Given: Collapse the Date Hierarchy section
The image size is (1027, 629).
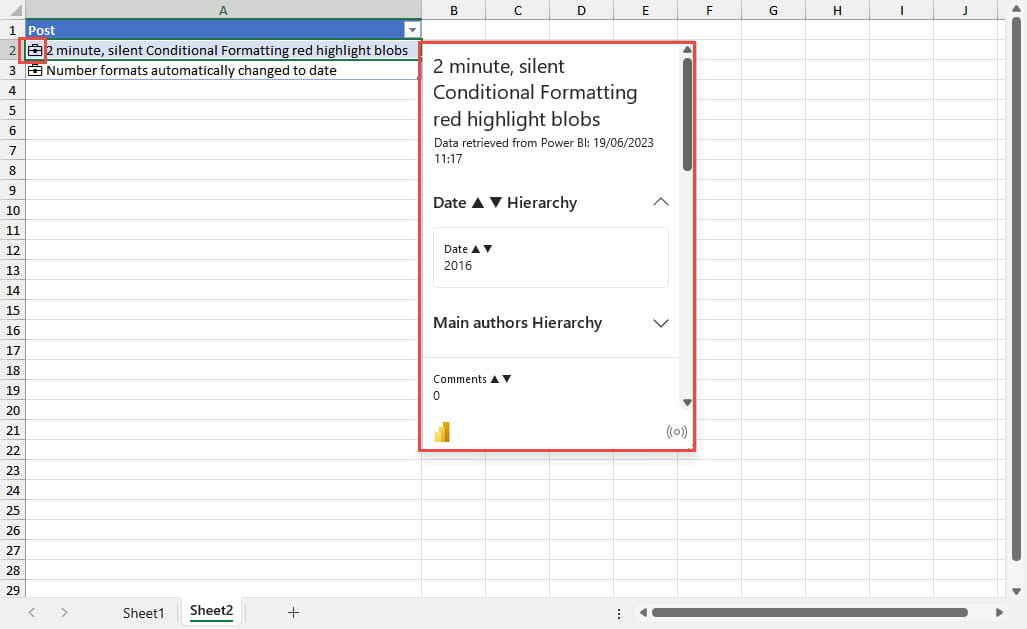Looking at the screenshot, I should [660, 202].
